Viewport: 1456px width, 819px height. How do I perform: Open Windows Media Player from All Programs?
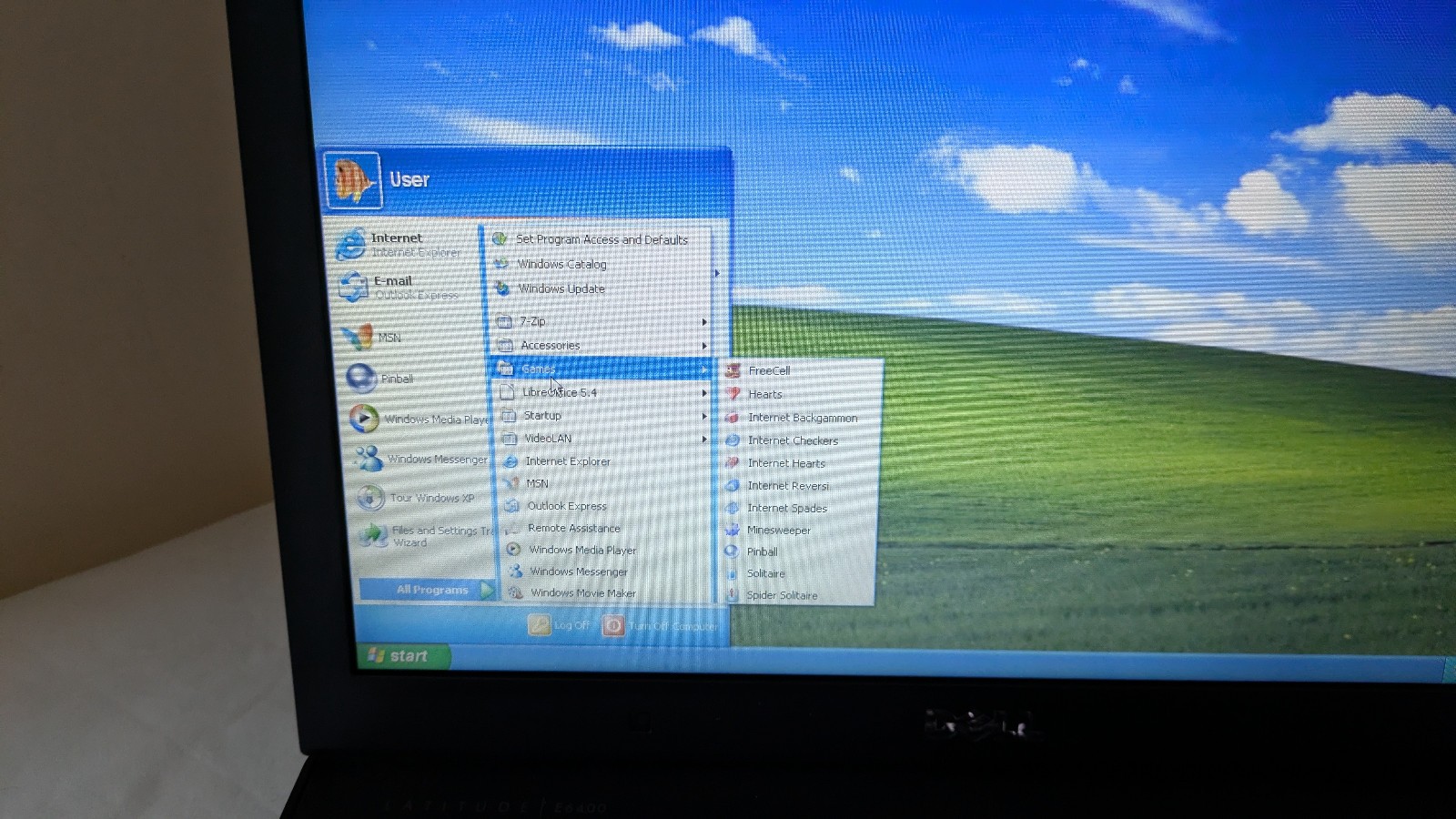click(x=609, y=550)
